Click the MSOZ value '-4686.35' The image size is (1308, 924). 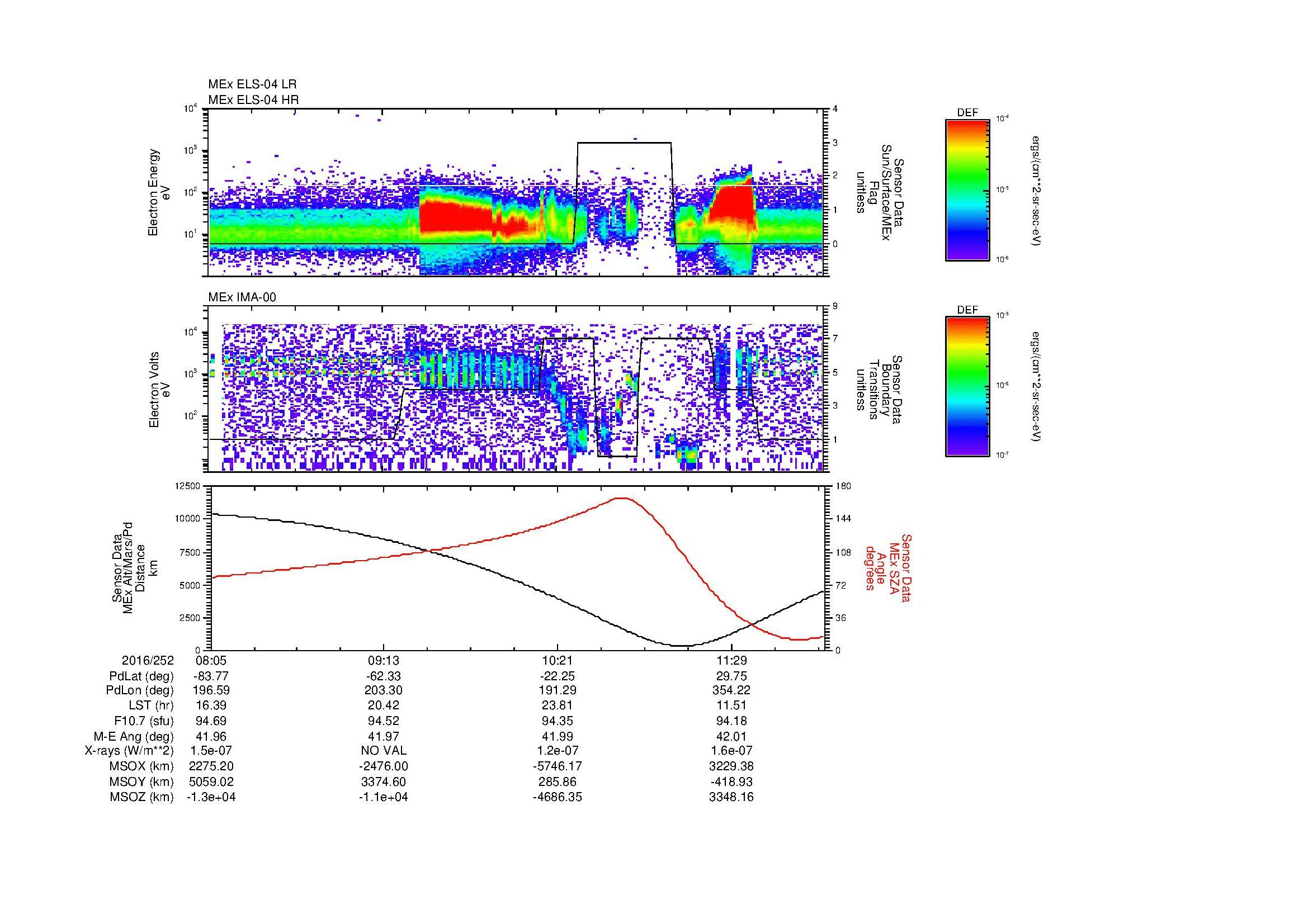pos(557,797)
